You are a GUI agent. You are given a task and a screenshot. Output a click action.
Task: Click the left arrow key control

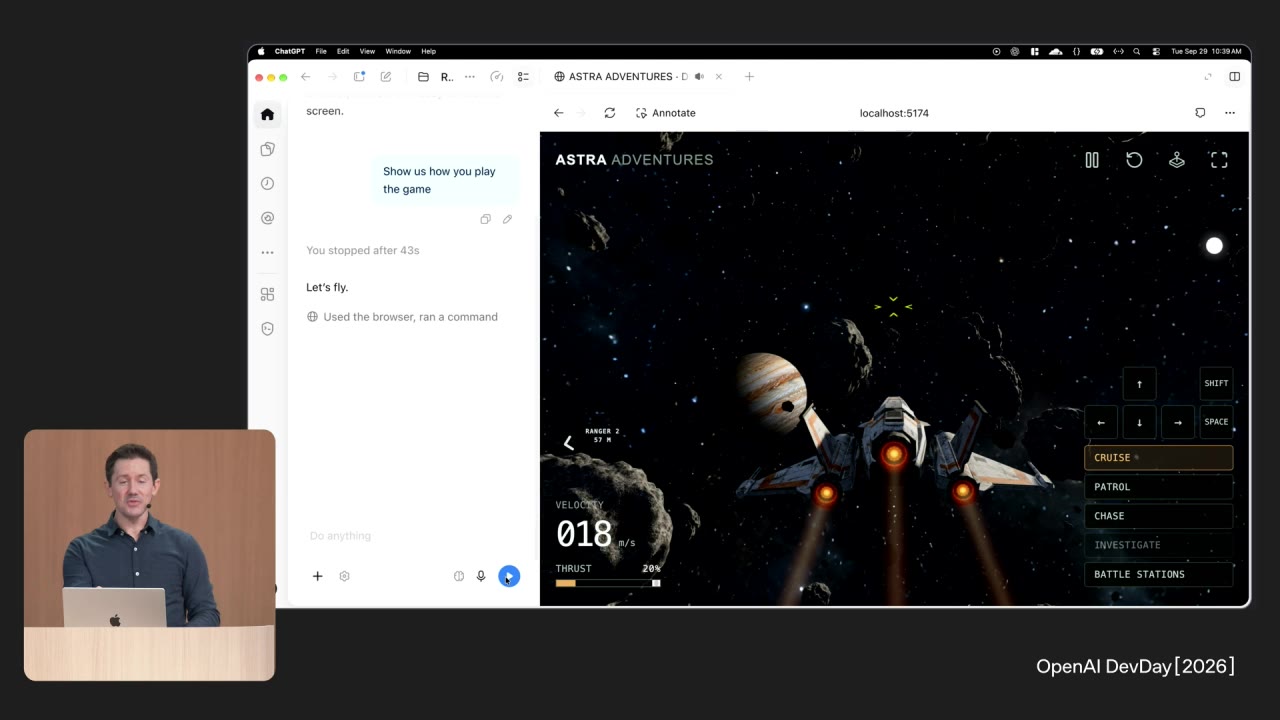tap(1101, 422)
